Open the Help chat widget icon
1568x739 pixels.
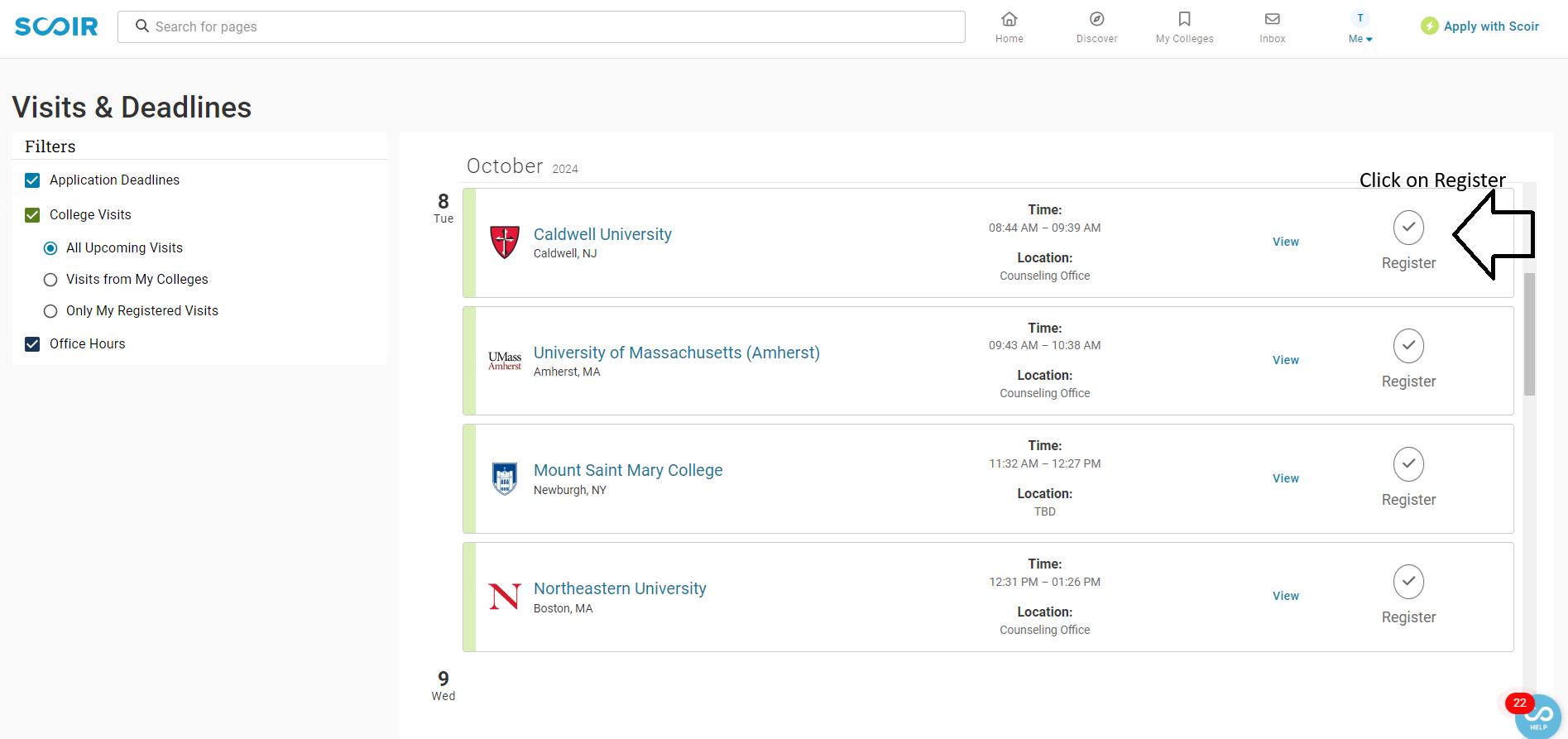(x=1538, y=717)
